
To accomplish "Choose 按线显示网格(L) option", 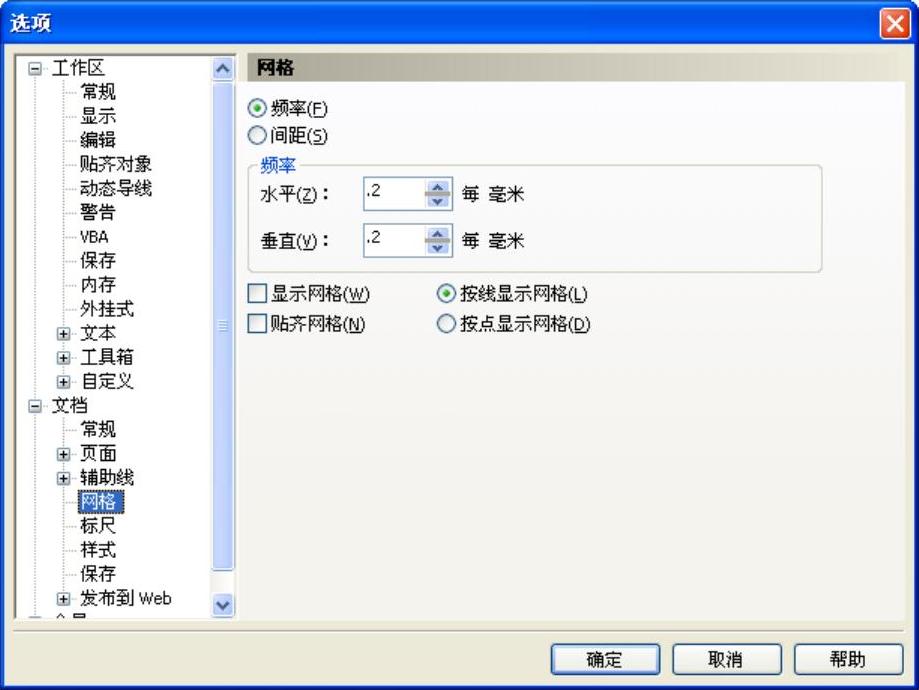I will pyautogui.click(x=446, y=293).
